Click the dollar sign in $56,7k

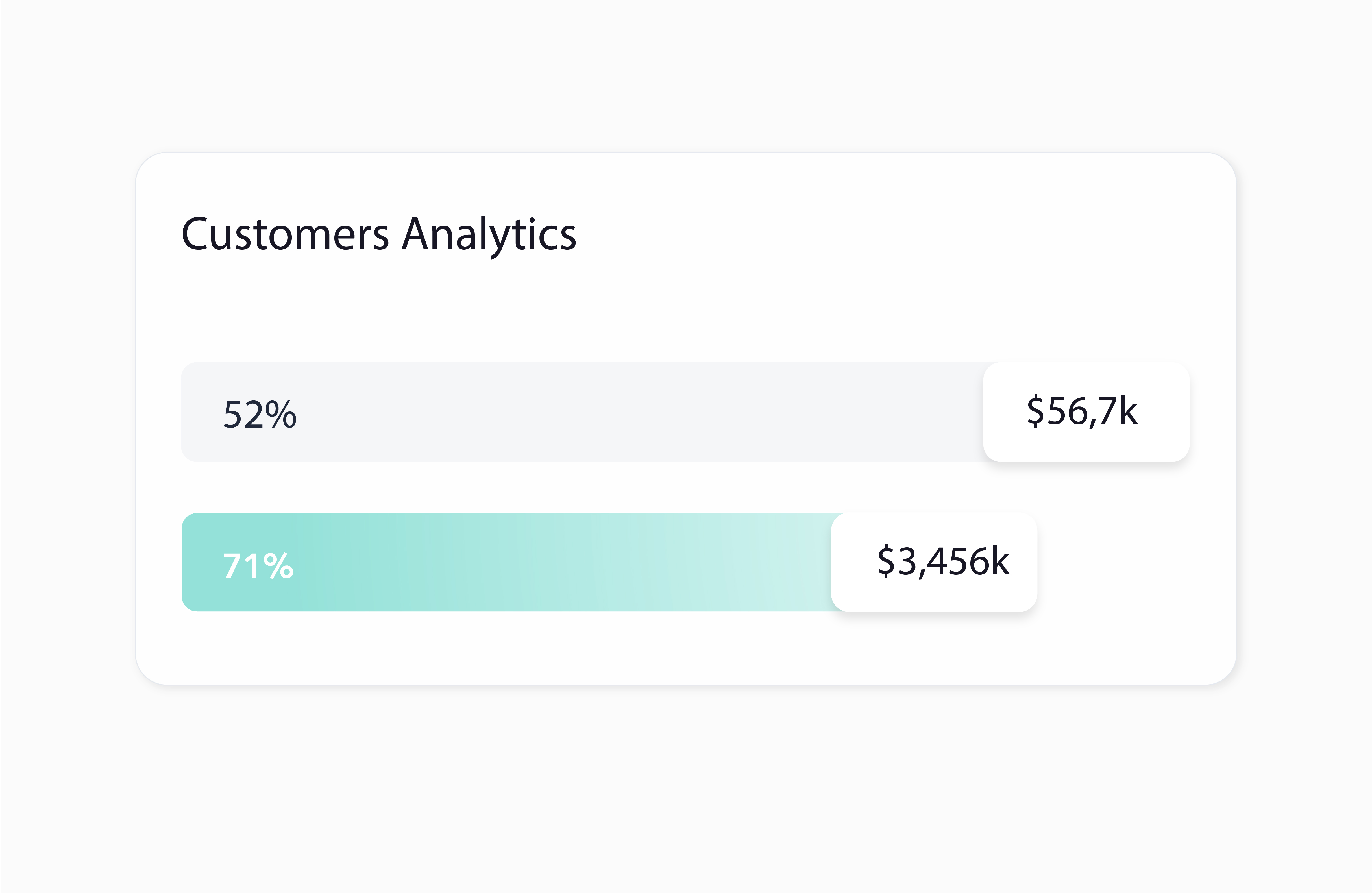[x=1035, y=411]
